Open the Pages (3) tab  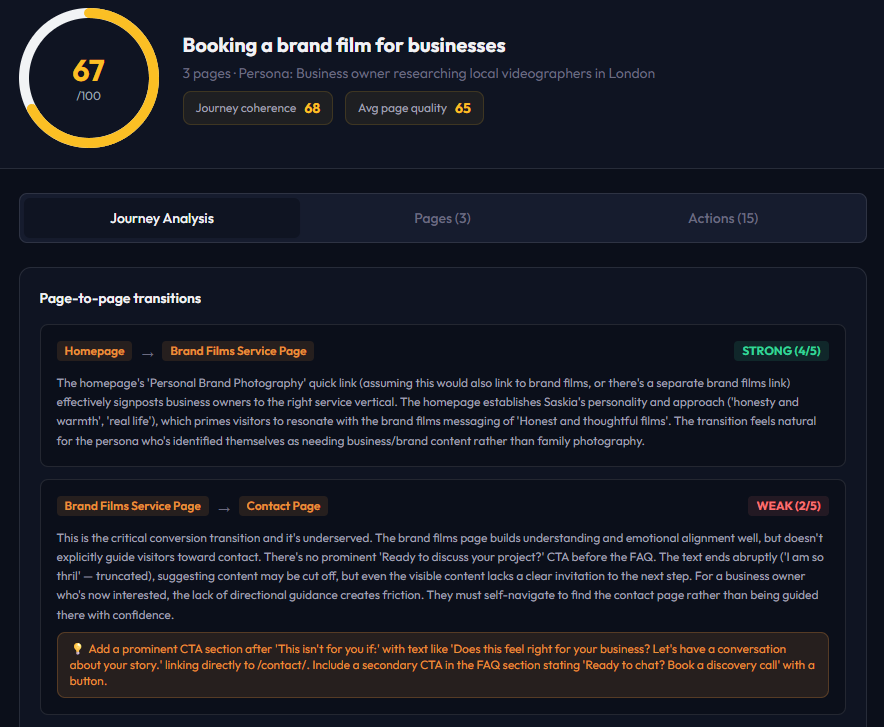click(442, 218)
